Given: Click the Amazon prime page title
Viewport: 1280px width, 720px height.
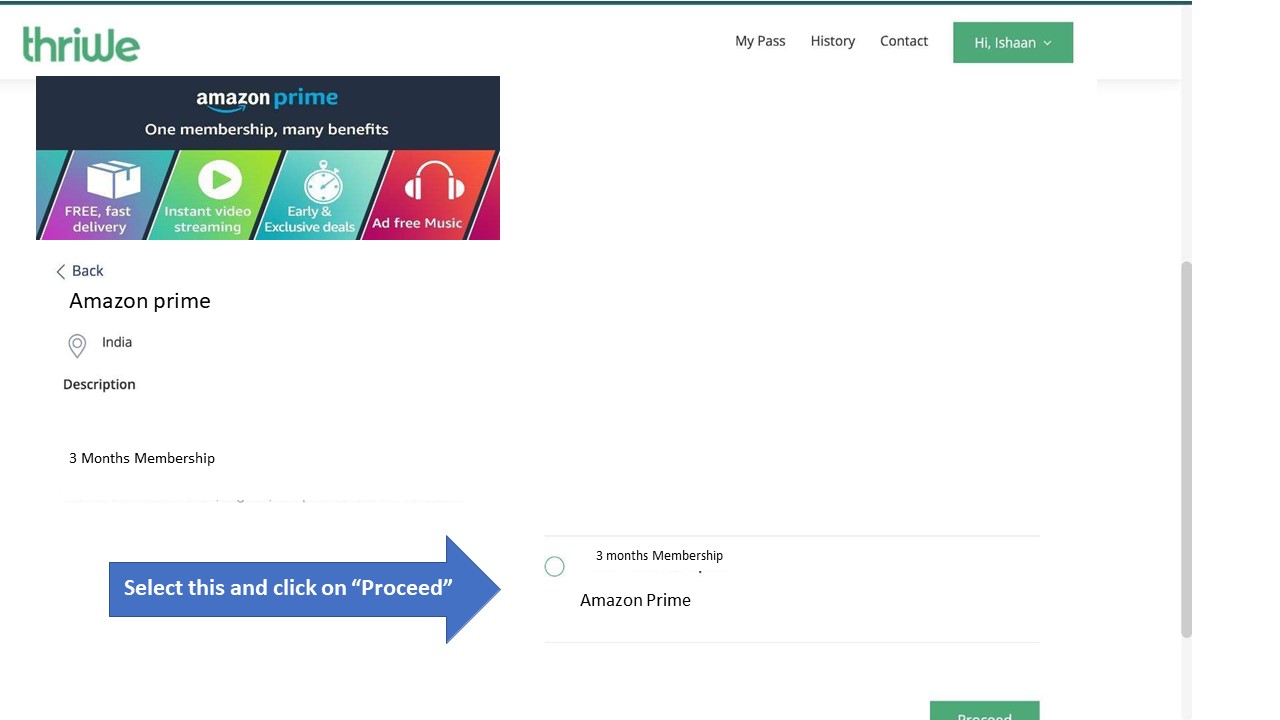Looking at the screenshot, I should (x=140, y=301).
